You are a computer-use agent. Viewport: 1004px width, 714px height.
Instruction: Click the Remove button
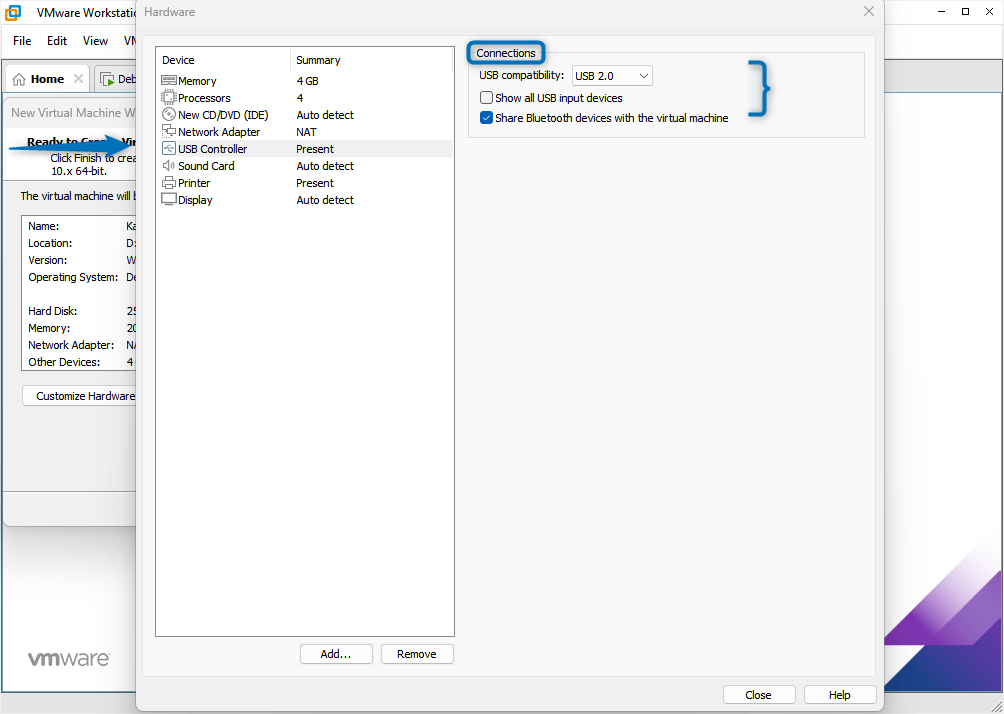point(417,653)
